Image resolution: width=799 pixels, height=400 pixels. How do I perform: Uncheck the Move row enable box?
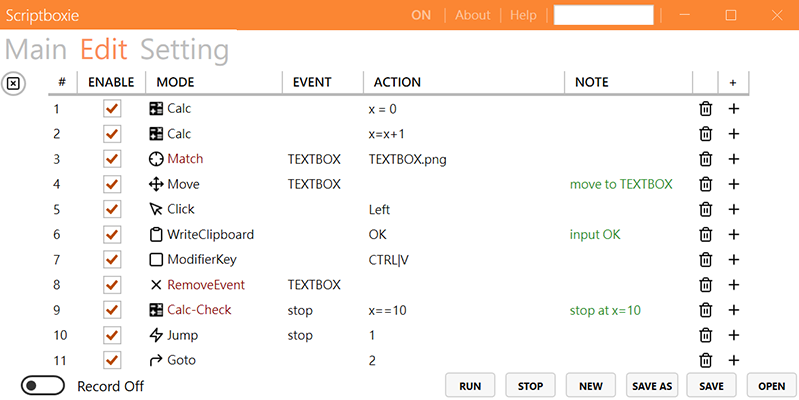[x=112, y=184]
